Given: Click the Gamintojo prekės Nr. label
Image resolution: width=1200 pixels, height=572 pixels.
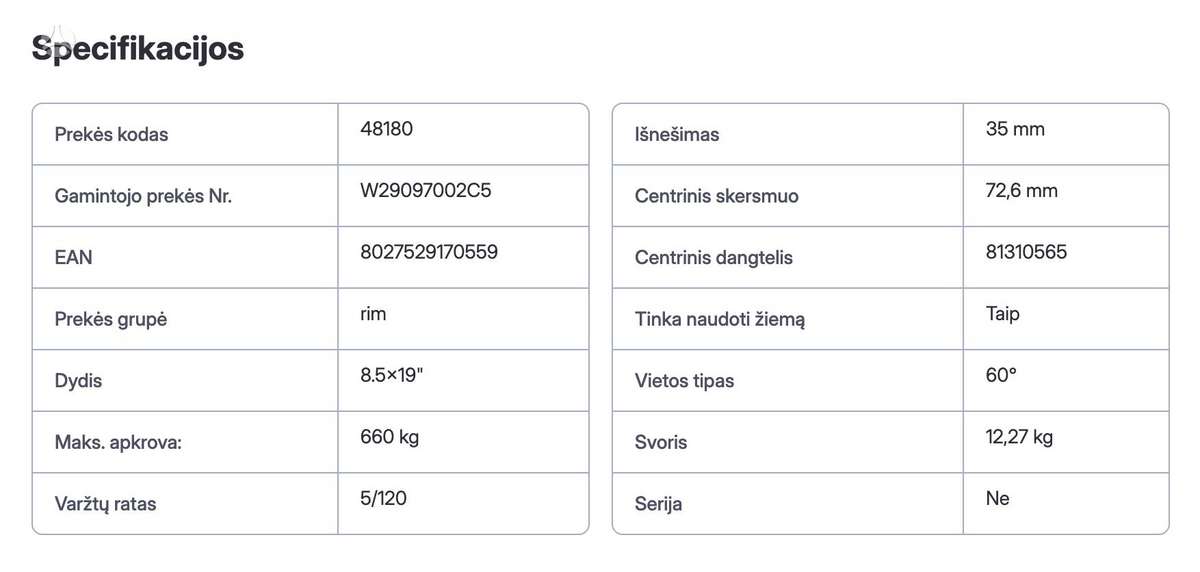Looking at the screenshot, I should pyautogui.click(x=143, y=196).
